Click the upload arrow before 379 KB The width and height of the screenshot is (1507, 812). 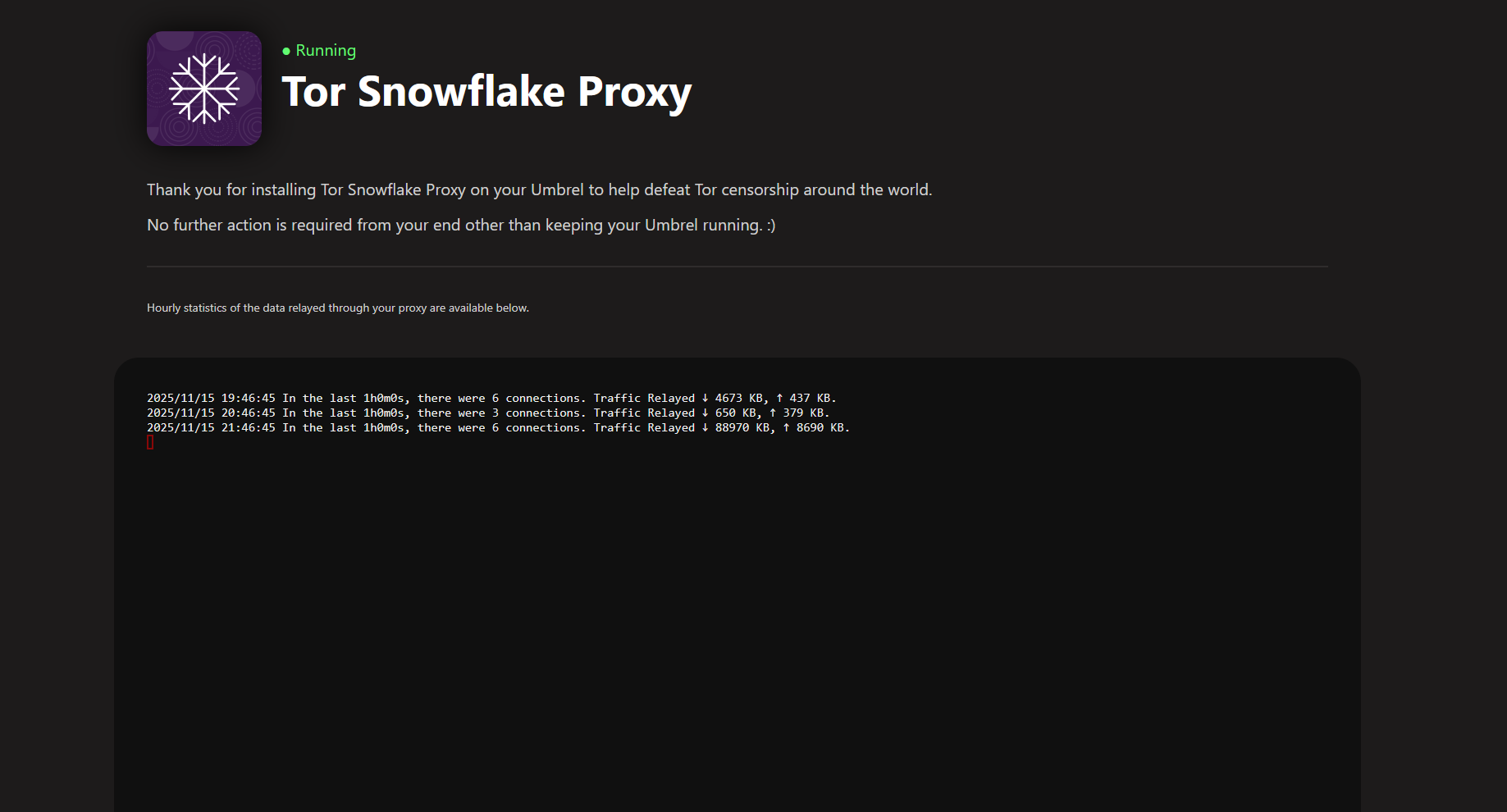[773, 413]
